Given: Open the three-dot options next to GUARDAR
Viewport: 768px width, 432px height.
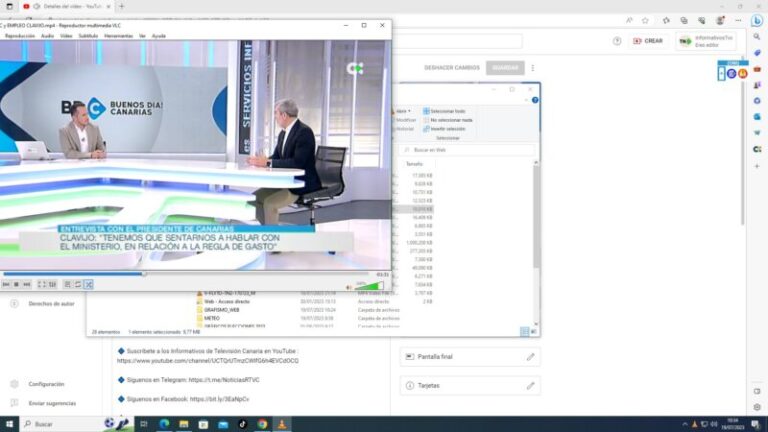Looking at the screenshot, I should (x=532, y=68).
